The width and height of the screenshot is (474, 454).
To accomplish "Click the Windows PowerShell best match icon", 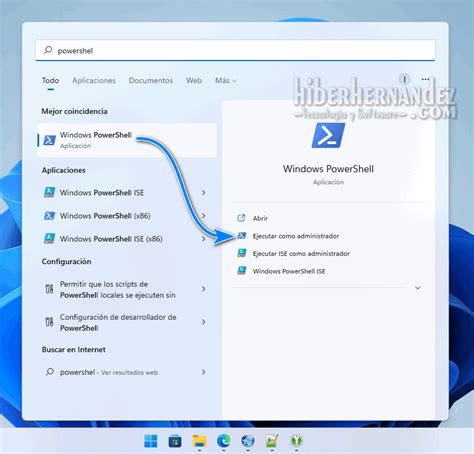I will click(49, 140).
